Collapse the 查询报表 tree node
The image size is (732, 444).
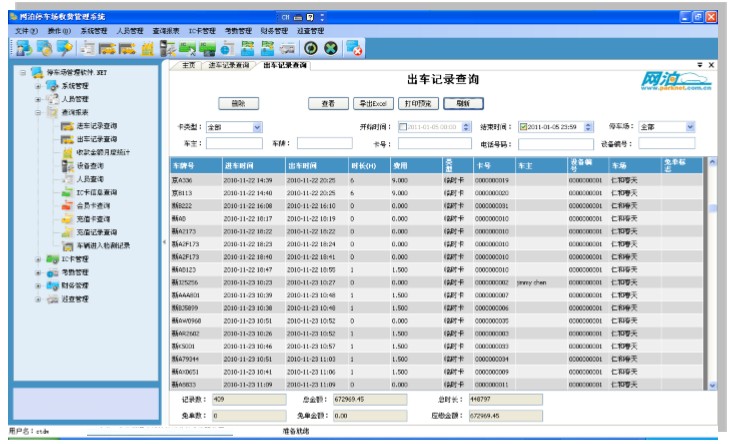point(38,113)
